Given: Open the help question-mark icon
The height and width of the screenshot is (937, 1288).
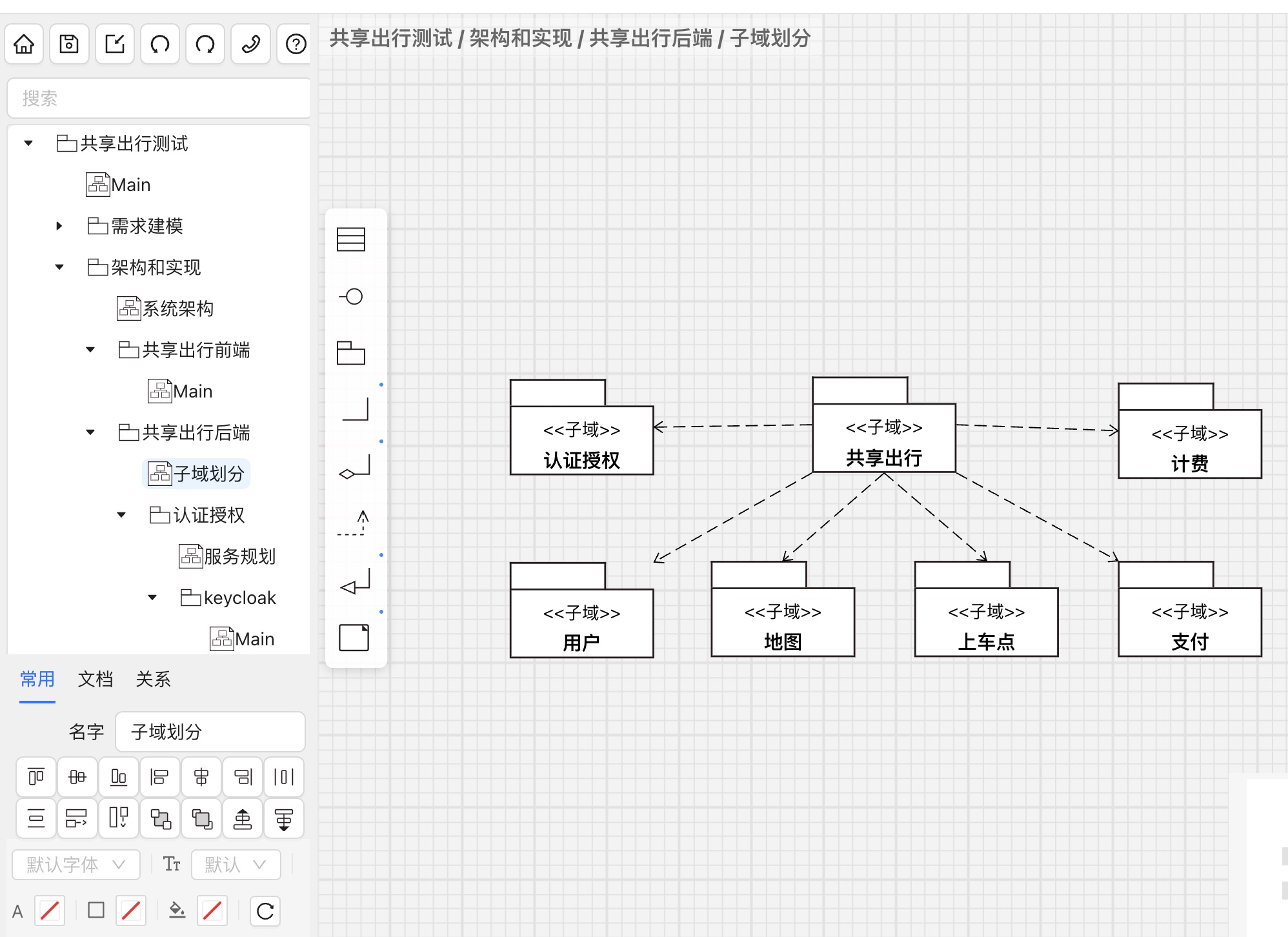Looking at the screenshot, I should (x=296, y=45).
